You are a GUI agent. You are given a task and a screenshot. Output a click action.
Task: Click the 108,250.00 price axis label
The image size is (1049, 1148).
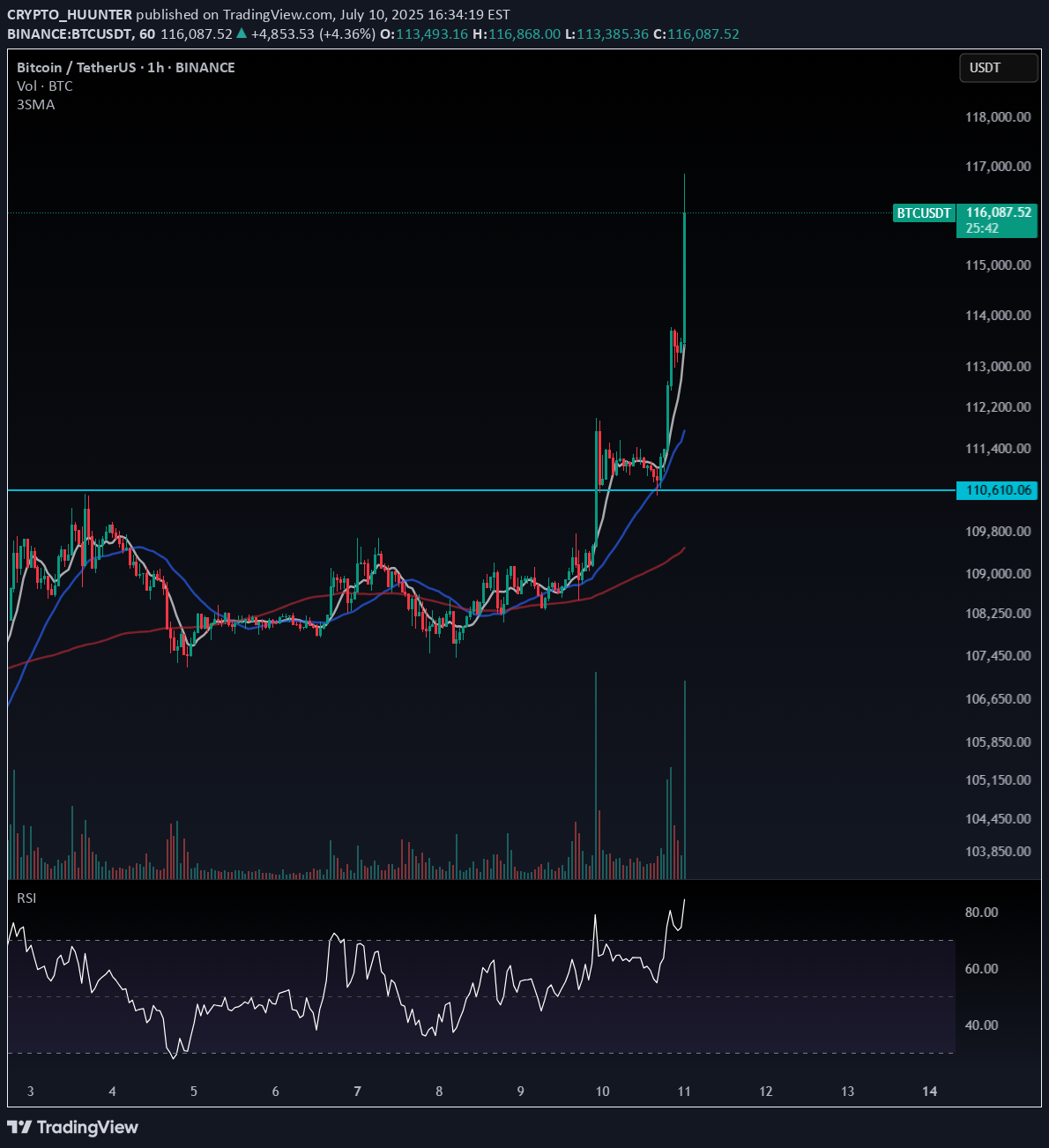coord(999,613)
